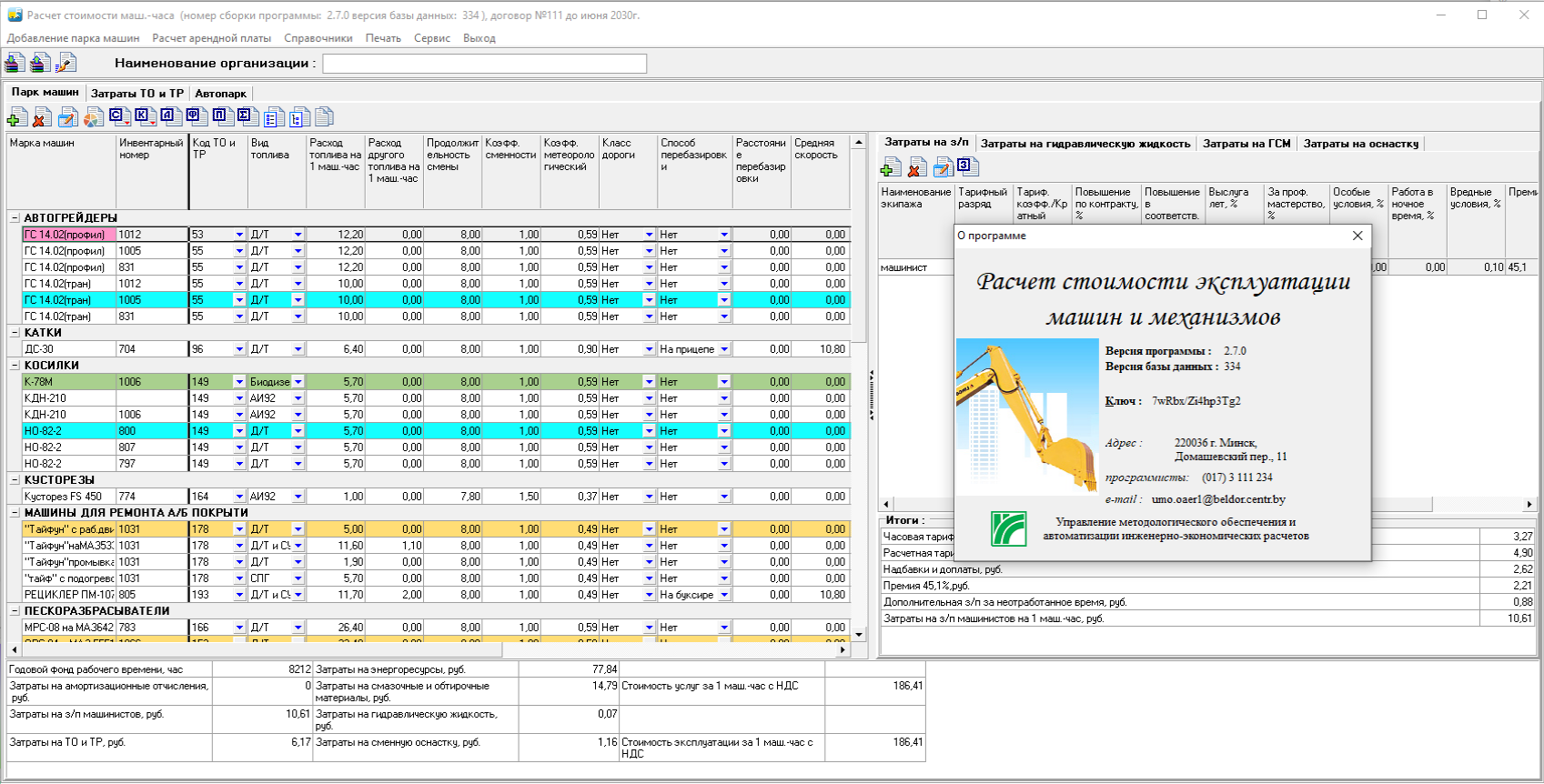Image resolution: width=1544 pixels, height=784 pixels.
Task: Click edit record icon in salary costs panel
Action: click(943, 167)
